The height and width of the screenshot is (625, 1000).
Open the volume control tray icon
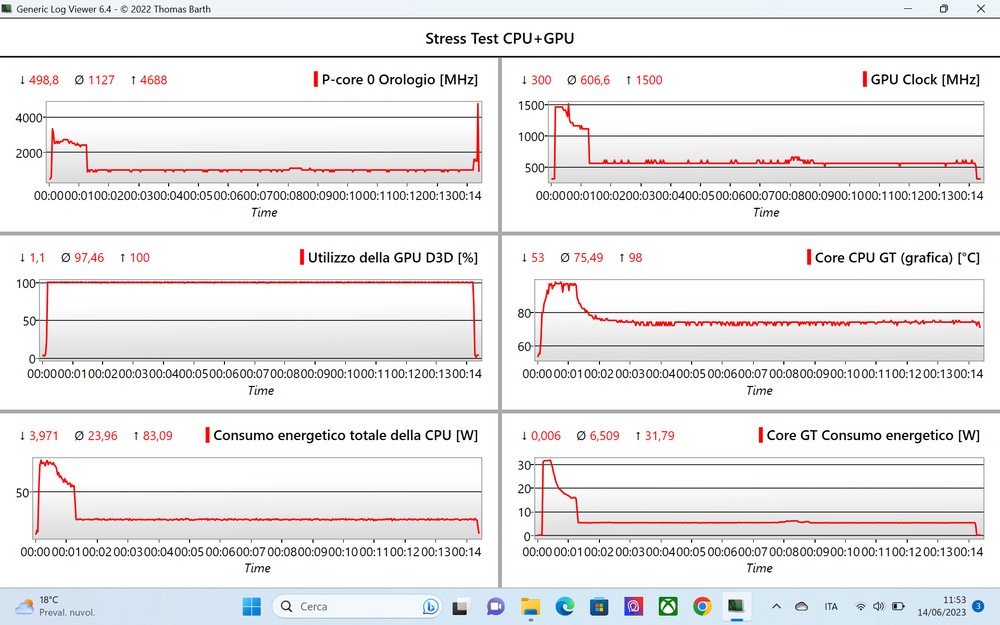878,606
